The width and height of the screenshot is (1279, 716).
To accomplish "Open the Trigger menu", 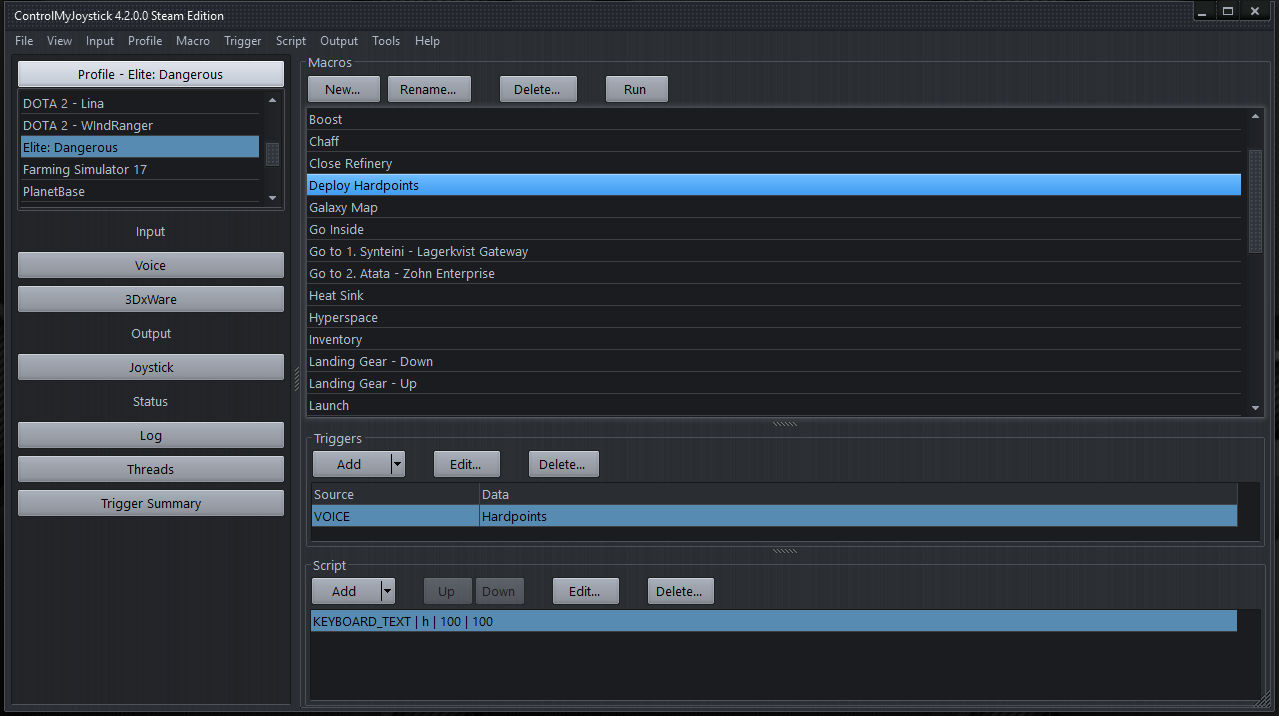I will click(242, 41).
